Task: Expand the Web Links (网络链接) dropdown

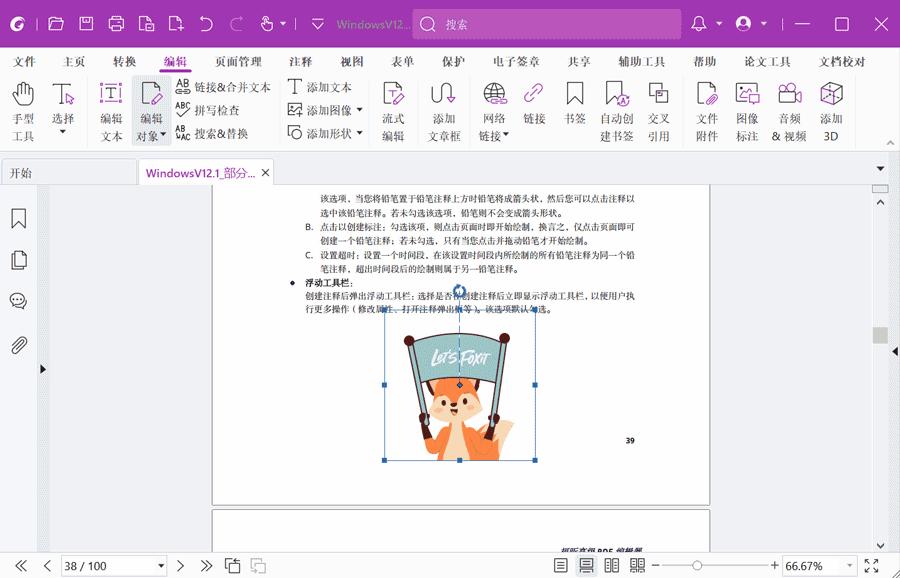Action: tap(506, 135)
